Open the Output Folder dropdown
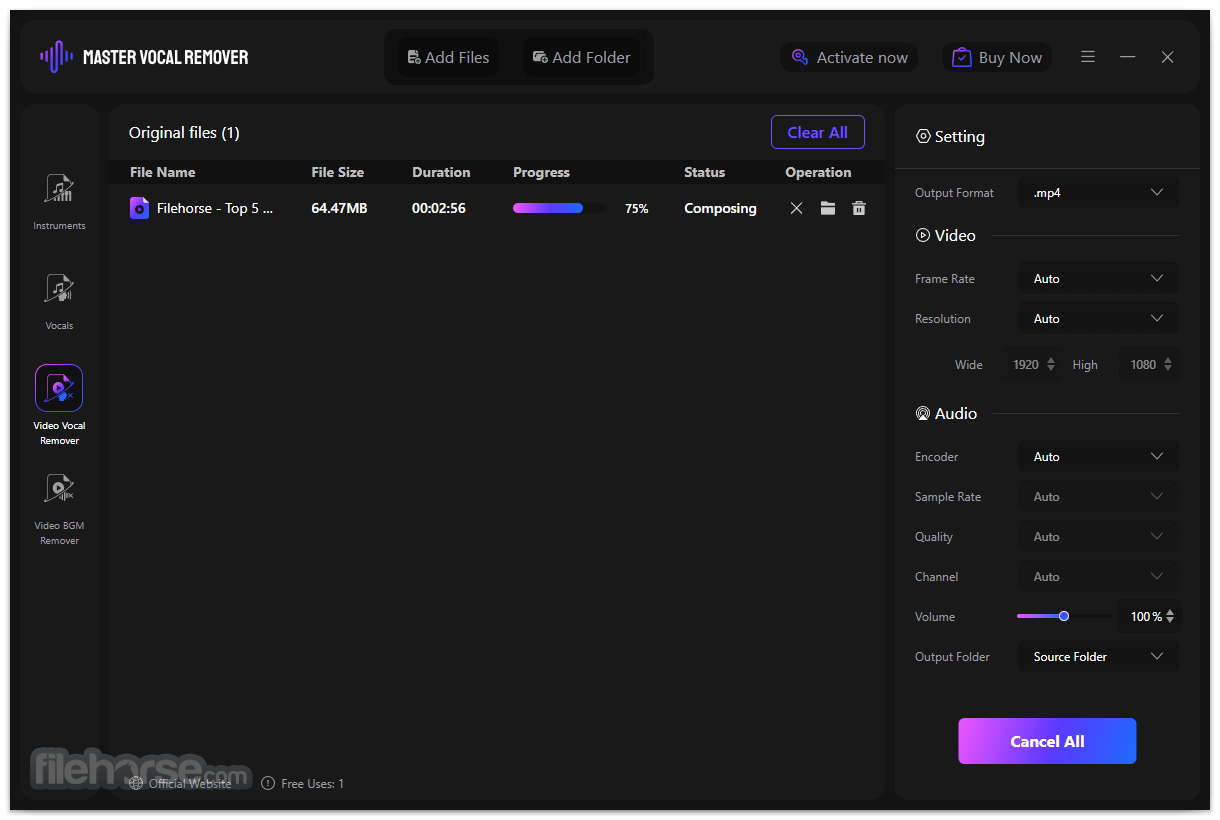Viewport: 1220px width, 820px height. [1098, 656]
